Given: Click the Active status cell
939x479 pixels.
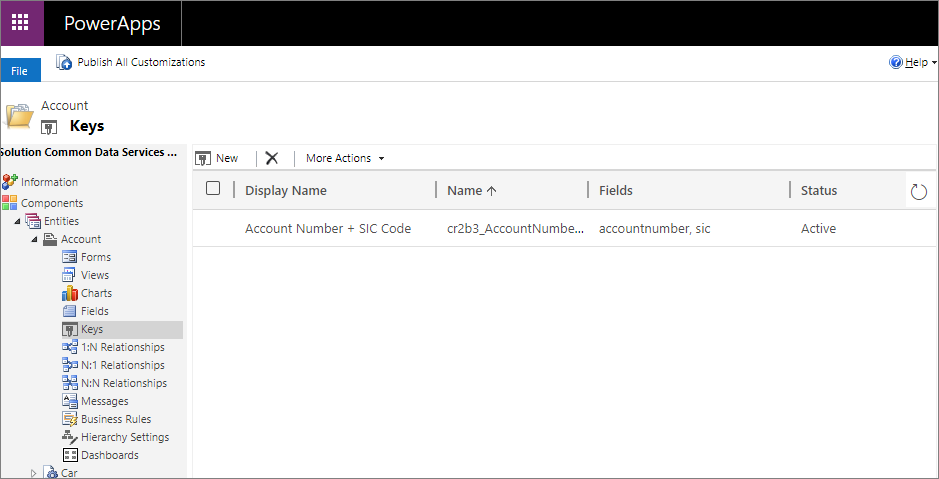Looking at the screenshot, I should (x=818, y=228).
